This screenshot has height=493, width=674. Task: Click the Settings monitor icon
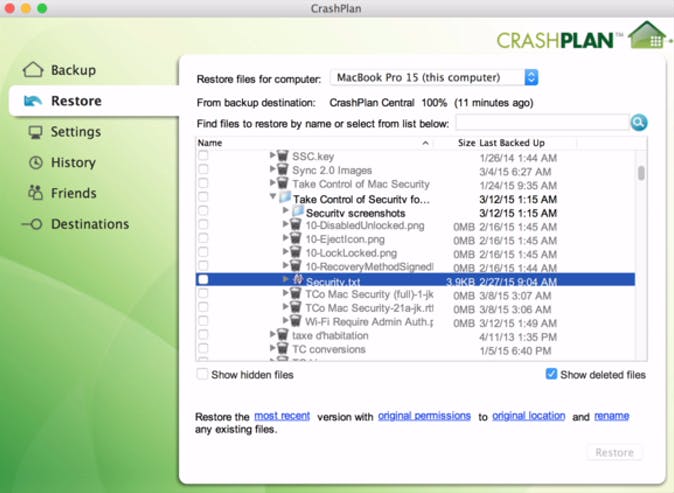(35, 132)
